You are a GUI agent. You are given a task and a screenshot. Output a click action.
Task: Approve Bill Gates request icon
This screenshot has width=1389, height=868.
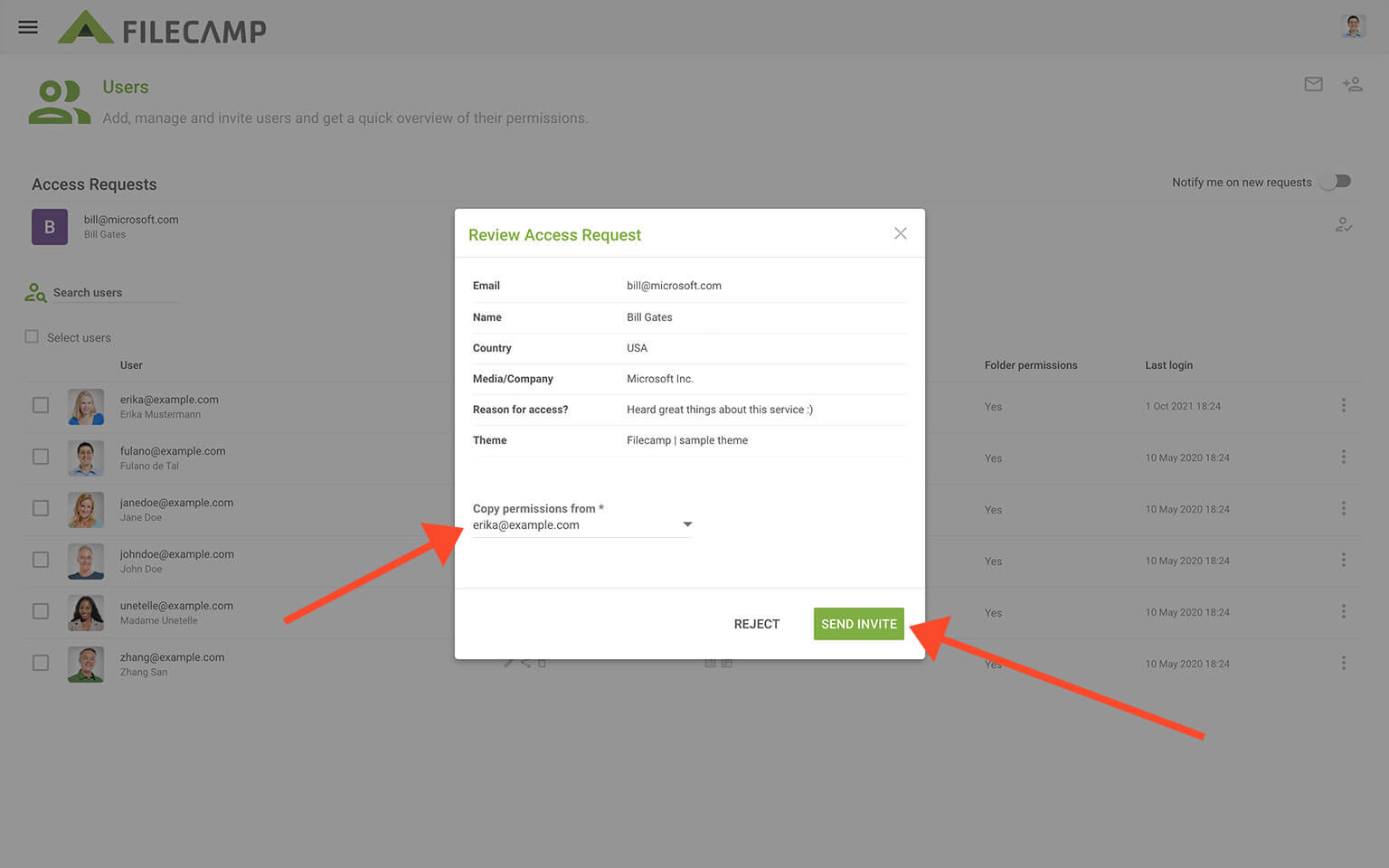pos(1344,225)
